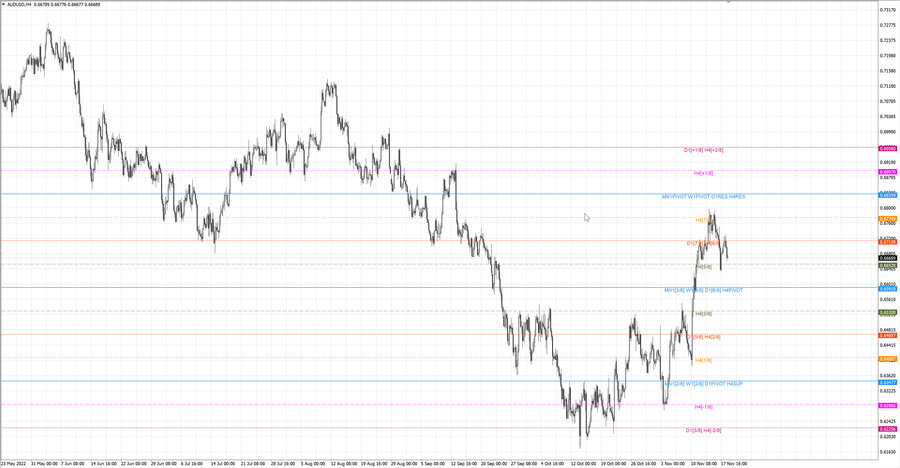Click the 23 May 2022 date label
Screen dimensions: 900x468
[x=14, y=463]
